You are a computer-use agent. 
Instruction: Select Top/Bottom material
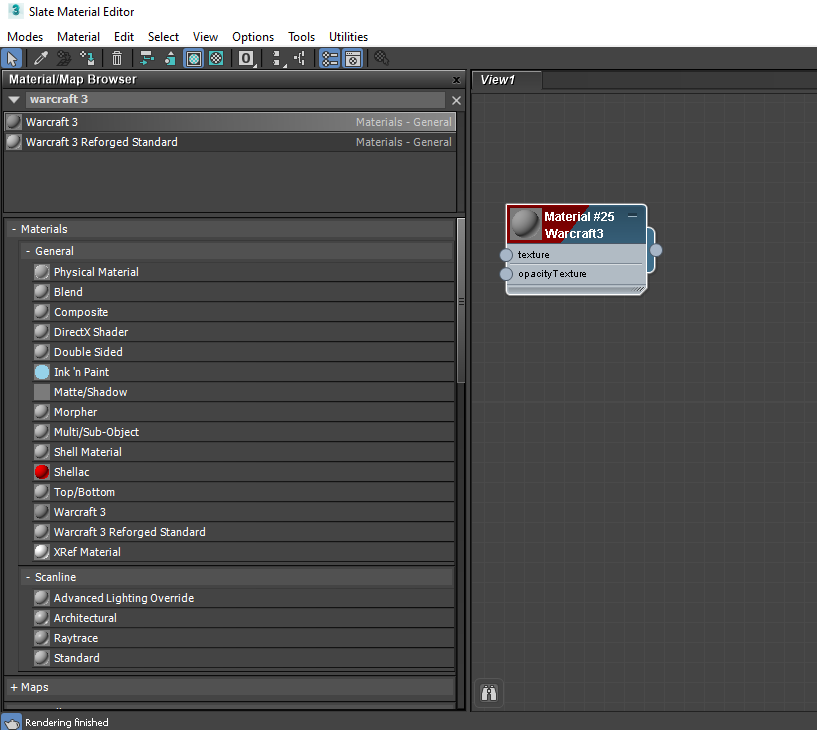coord(243,492)
